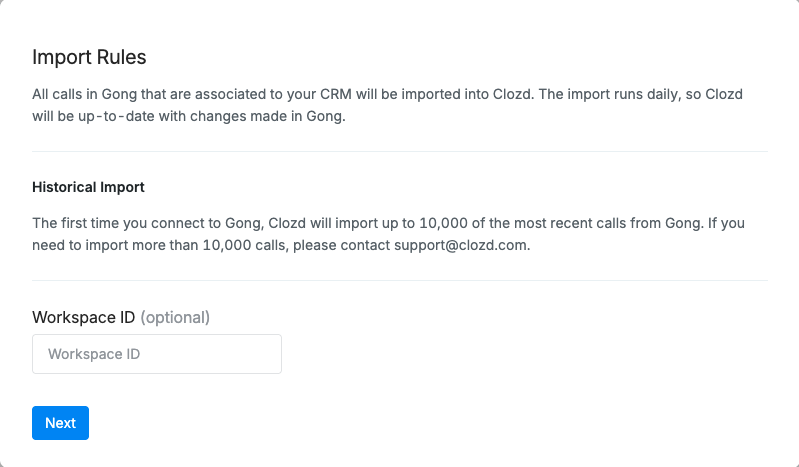
Task: Click the blue Next button
Action: point(60,423)
